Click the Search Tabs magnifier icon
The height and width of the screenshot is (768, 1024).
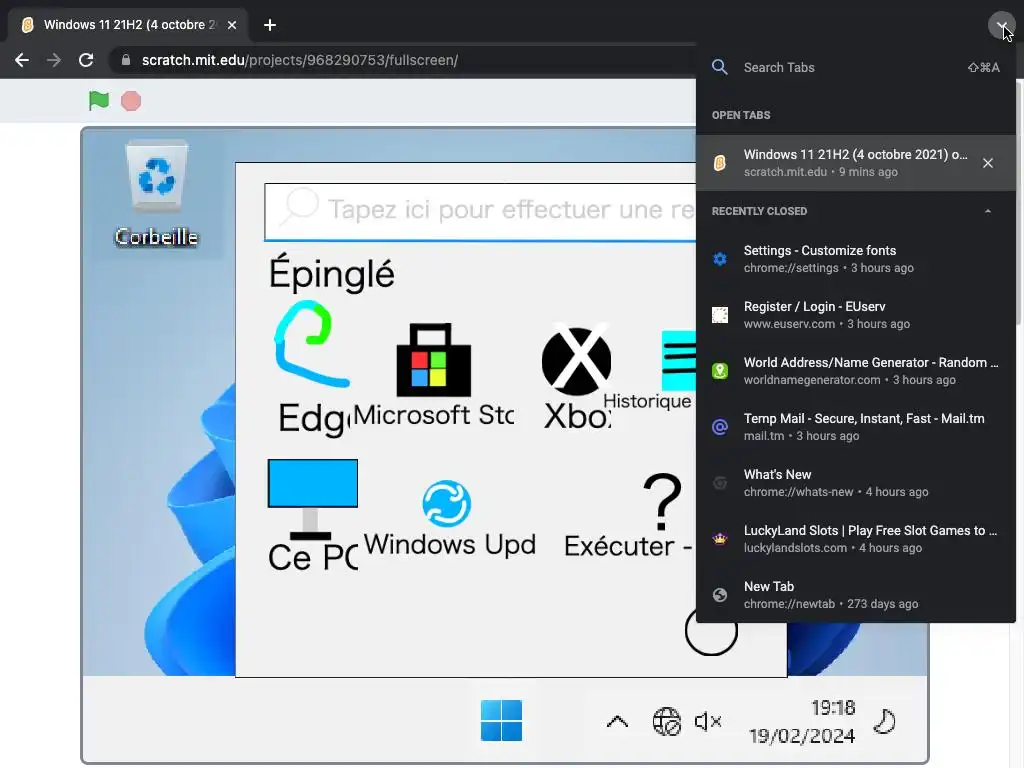[x=720, y=67]
